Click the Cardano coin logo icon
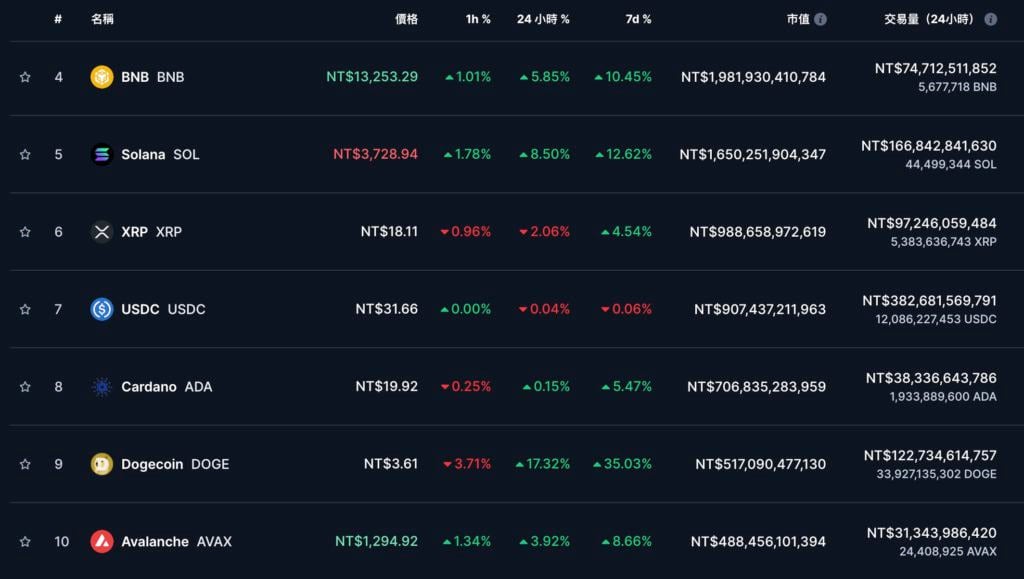The height and width of the screenshot is (579, 1024). point(102,387)
